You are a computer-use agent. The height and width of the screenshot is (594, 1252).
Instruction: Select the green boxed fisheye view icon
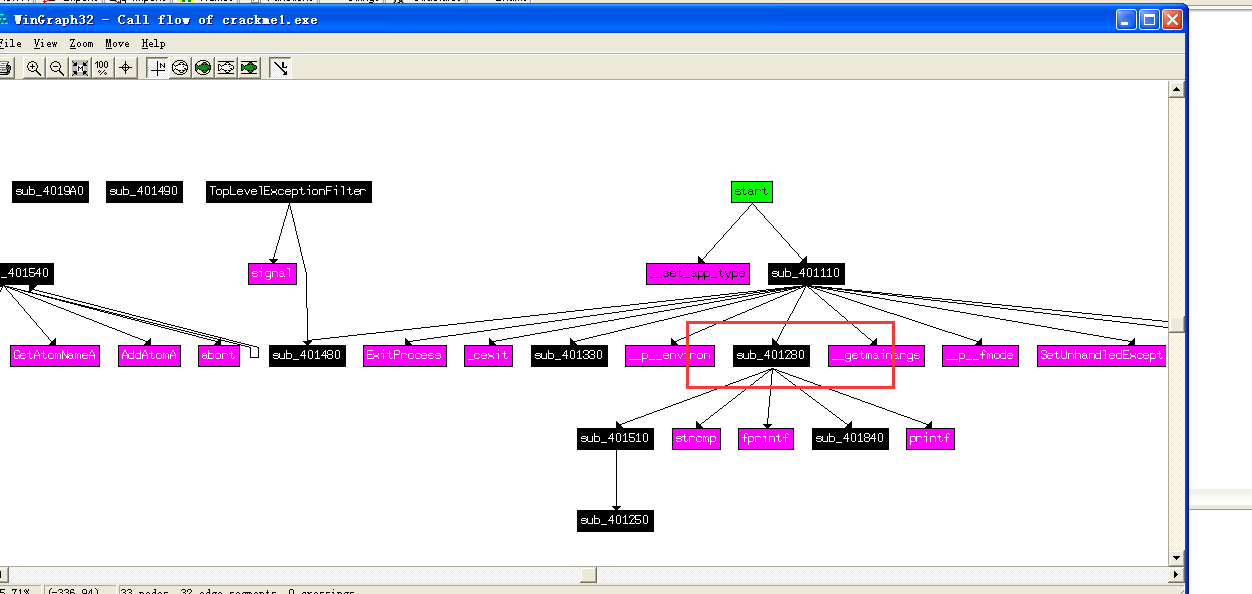pos(249,68)
